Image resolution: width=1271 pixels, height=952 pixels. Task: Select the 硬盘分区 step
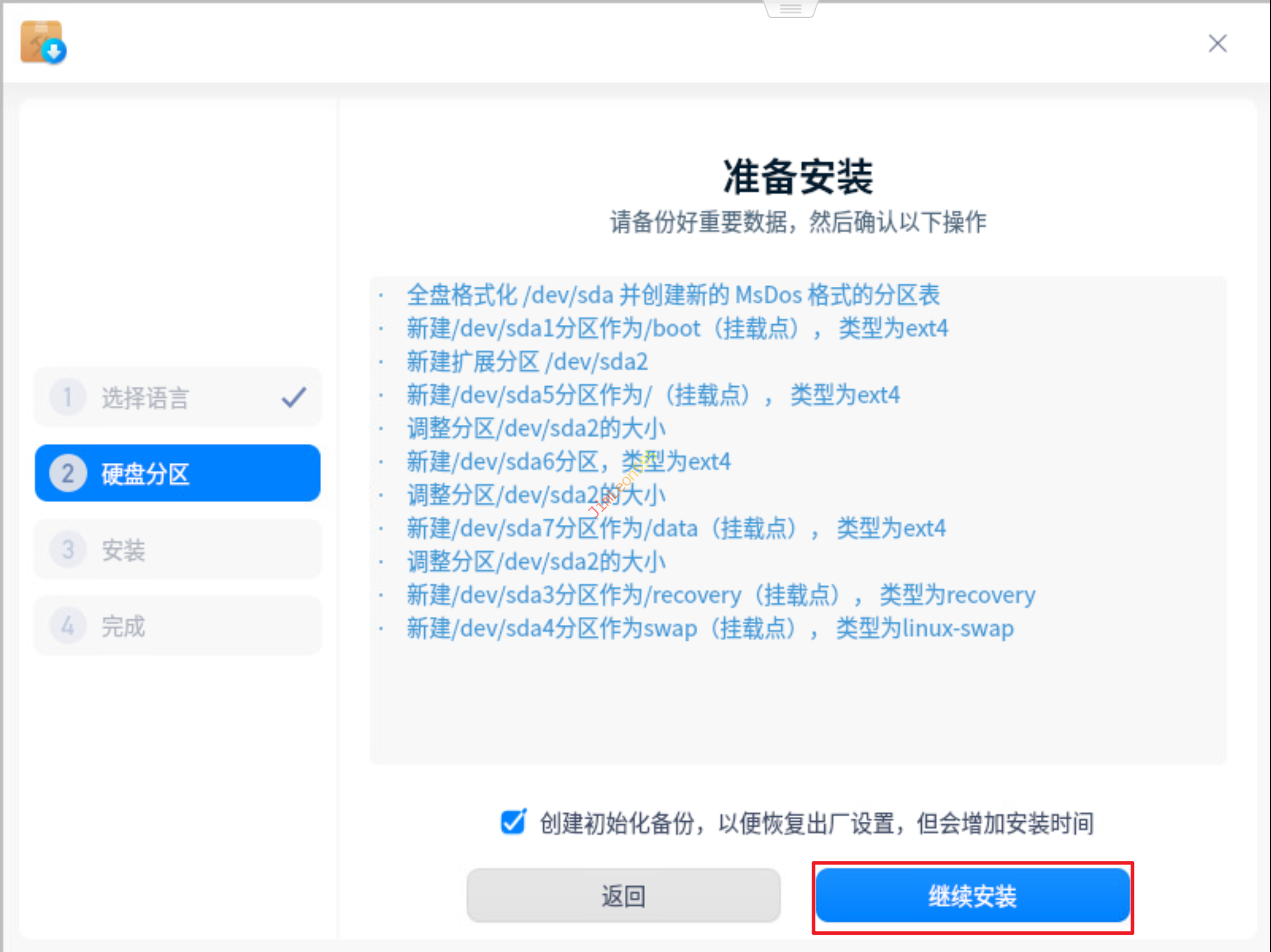pyautogui.click(x=145, y=474)
